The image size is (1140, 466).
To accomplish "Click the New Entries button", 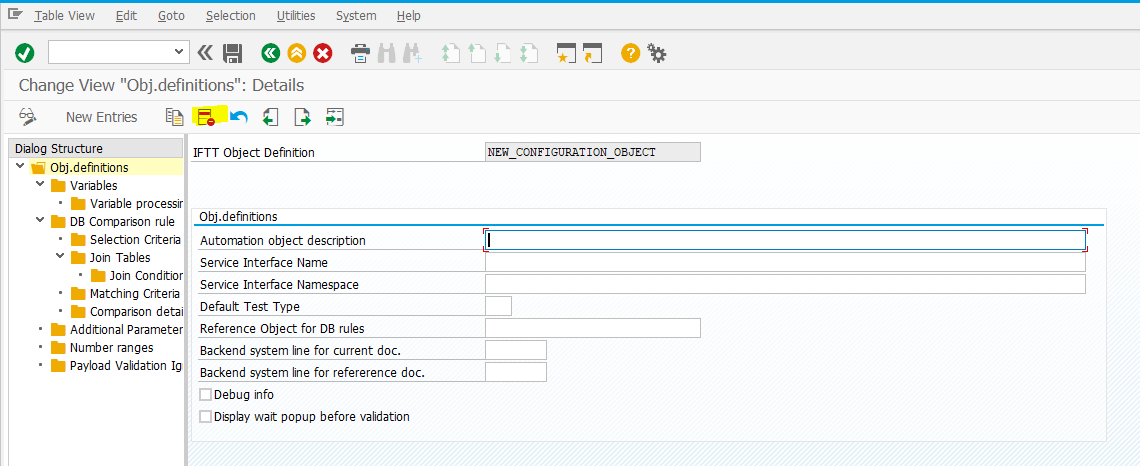I will click(101, 117).
